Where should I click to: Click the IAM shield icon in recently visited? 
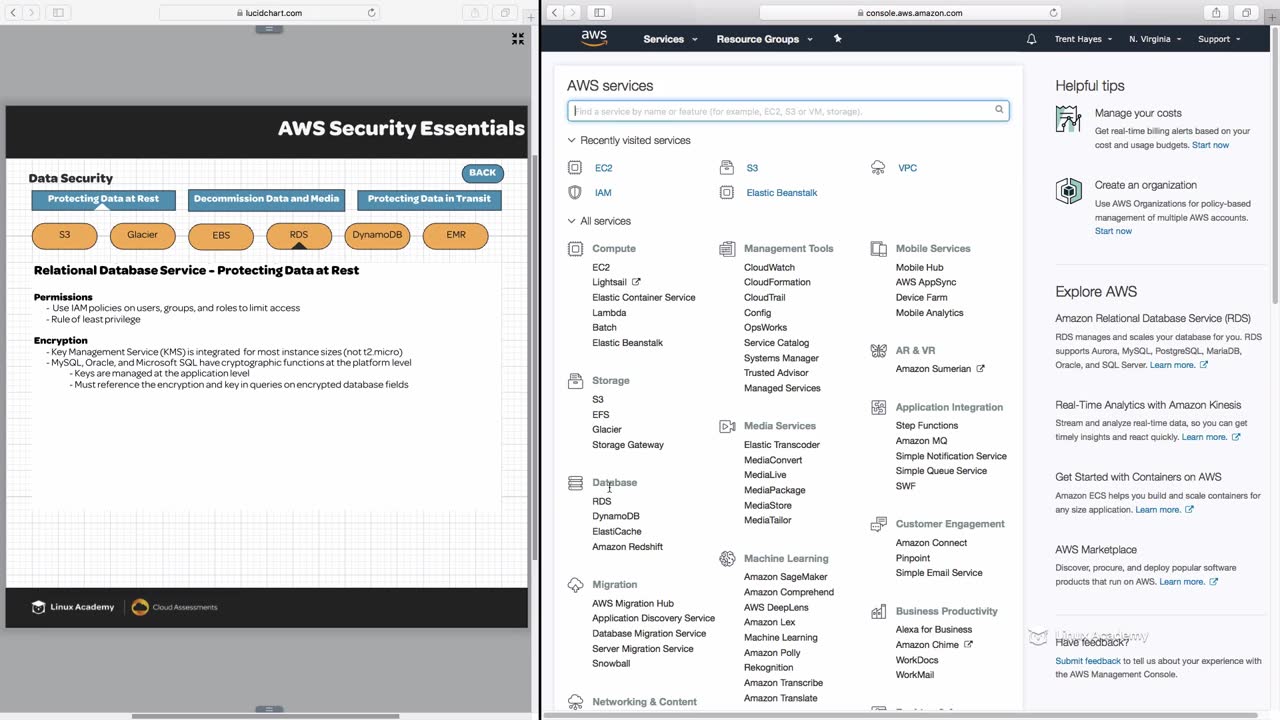(x=575, y=192)
